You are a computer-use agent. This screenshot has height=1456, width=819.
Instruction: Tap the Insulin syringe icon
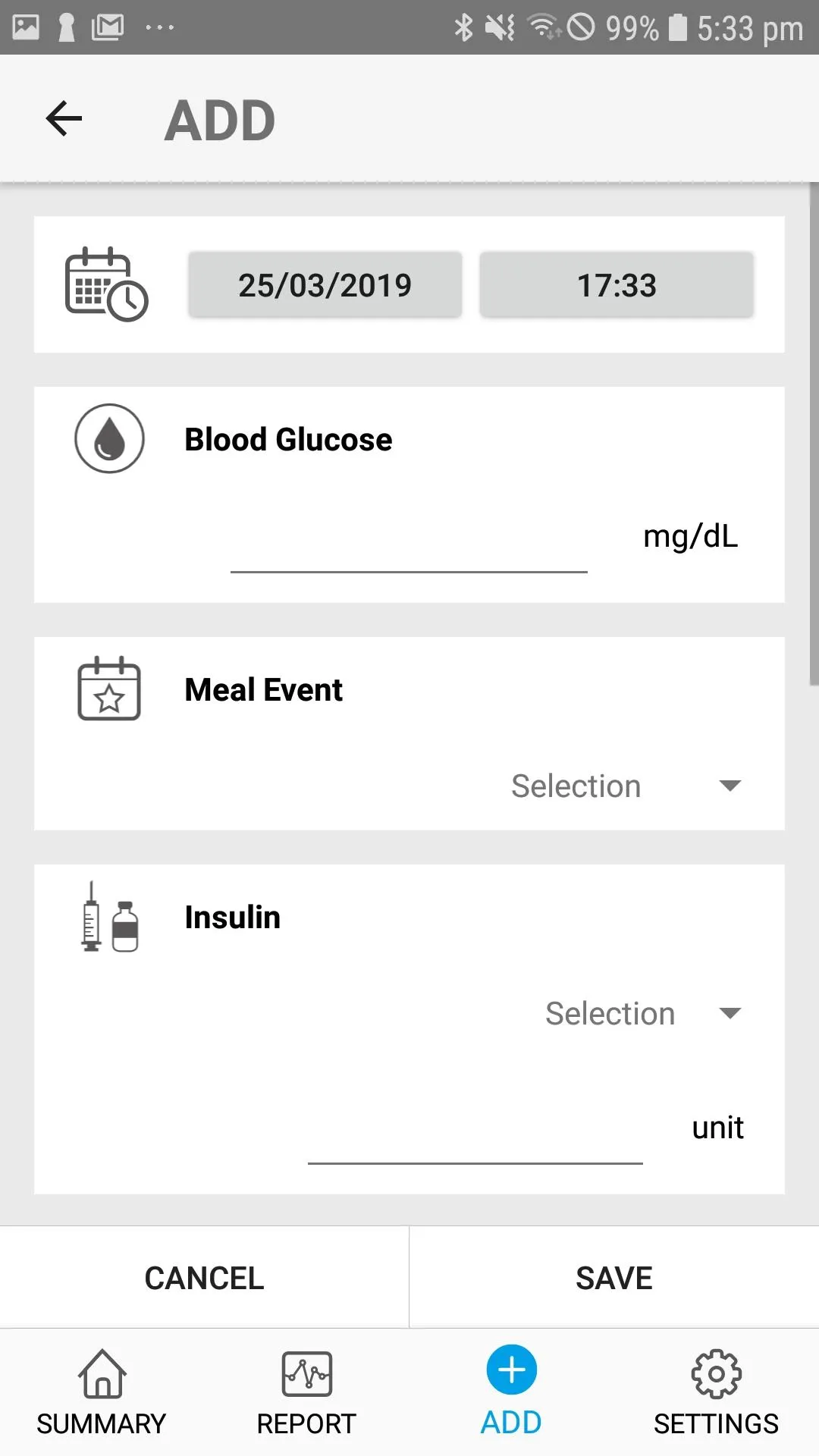pos(109,917)
